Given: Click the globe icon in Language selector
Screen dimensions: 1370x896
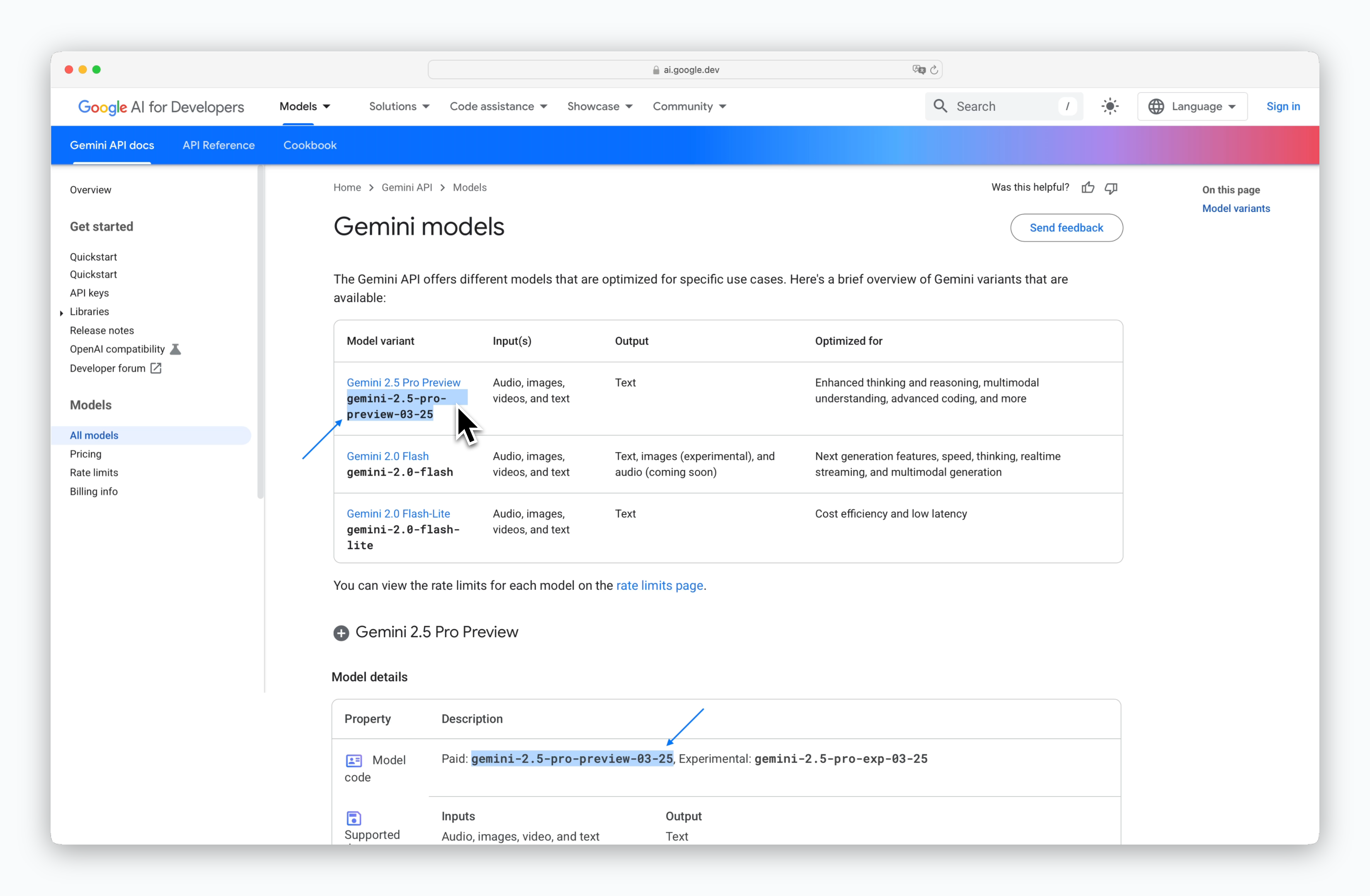Looking at the screenshot, I should [1156, 107].
